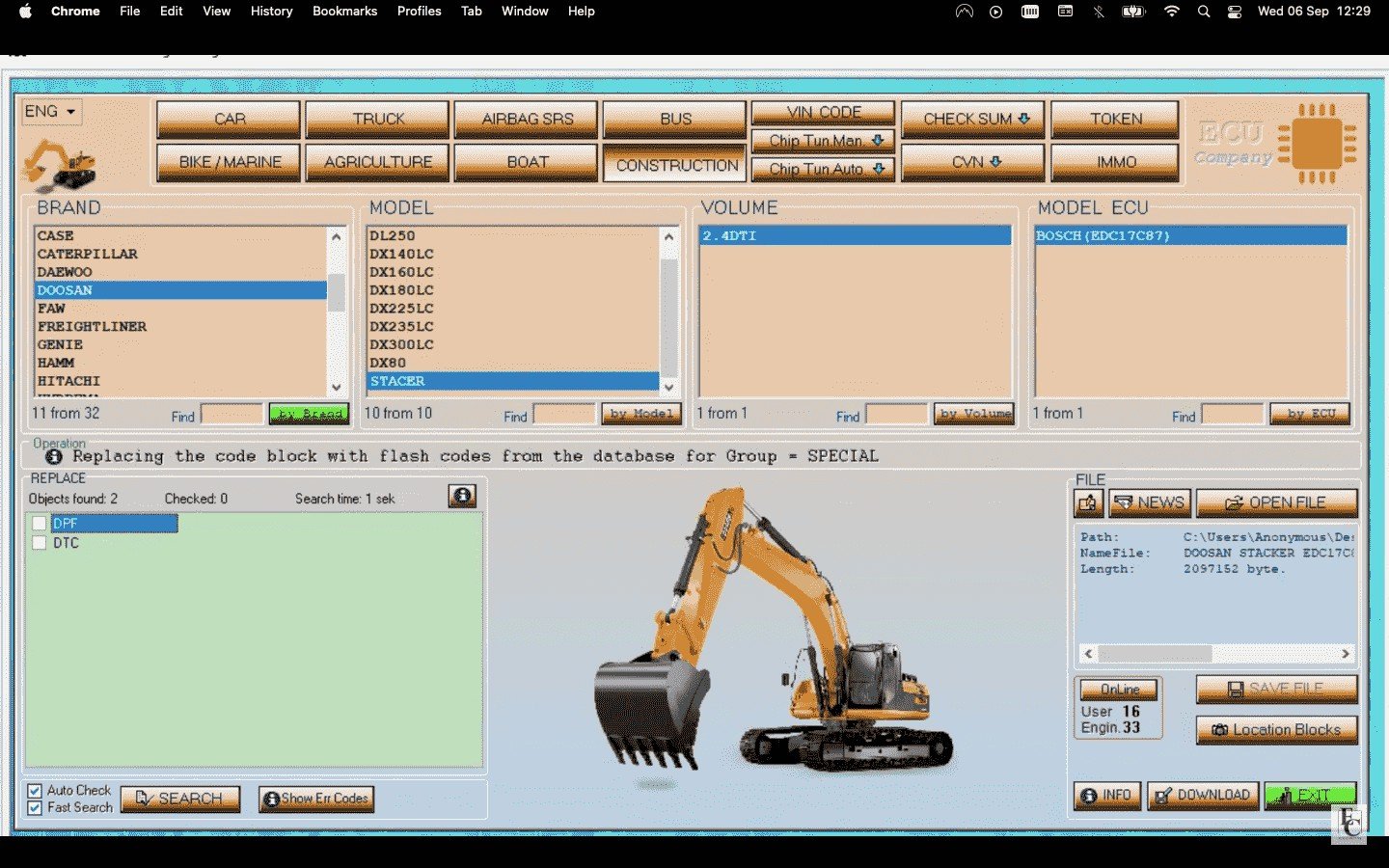Click the SEARCH button
The image size is (1389, 868).
[x=180, y=799]
